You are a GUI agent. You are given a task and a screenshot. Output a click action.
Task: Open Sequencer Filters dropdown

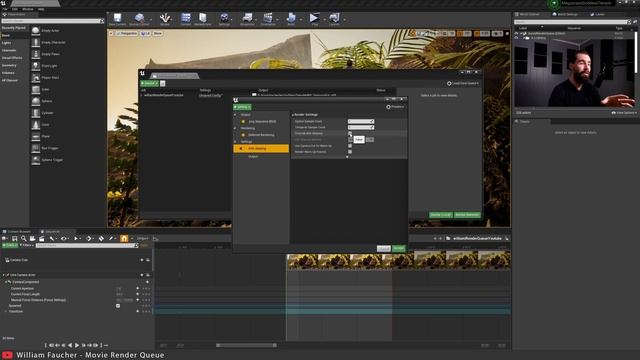[x=27, y=245]
